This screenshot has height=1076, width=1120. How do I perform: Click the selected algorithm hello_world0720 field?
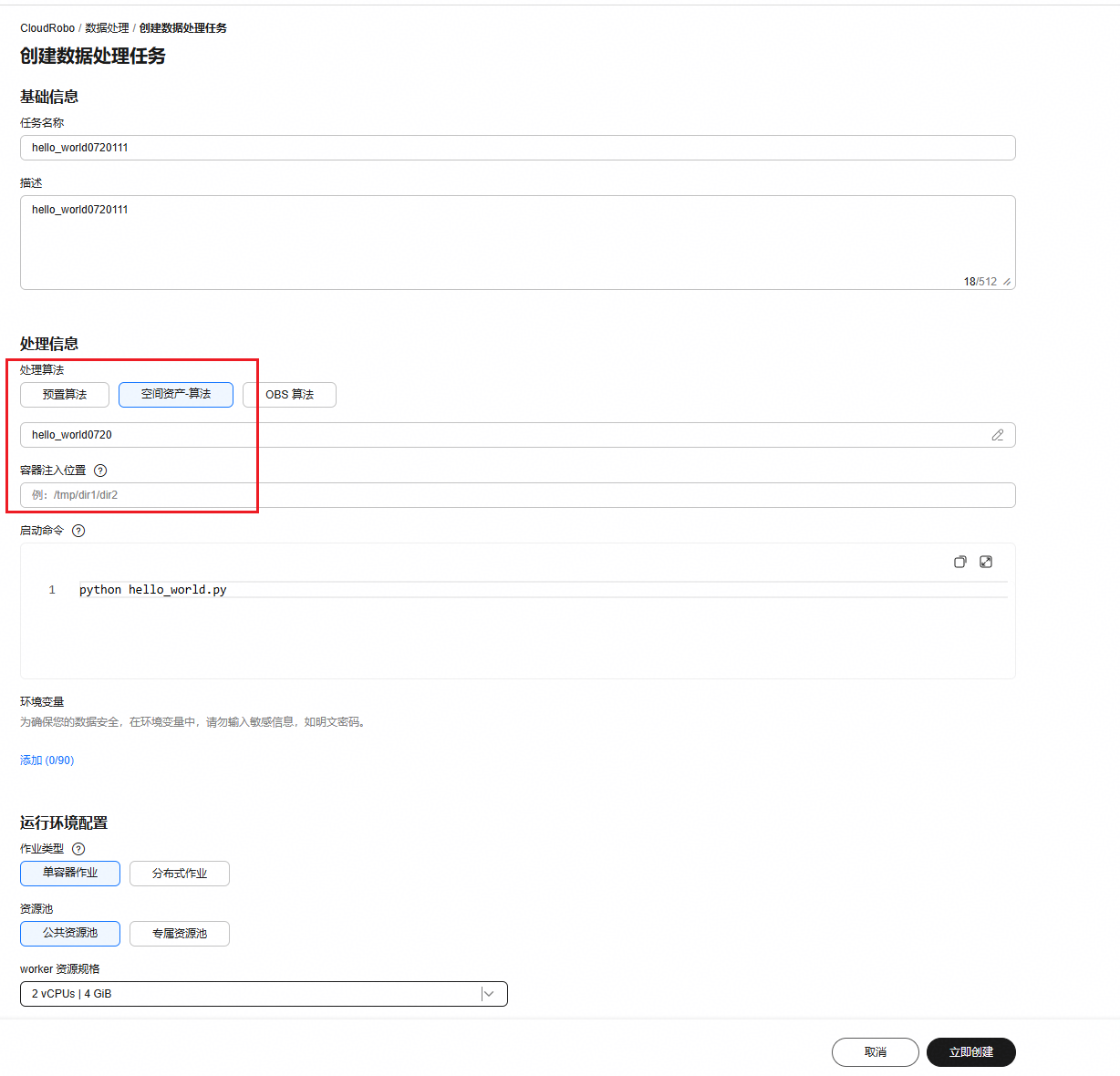coord(518,435)
